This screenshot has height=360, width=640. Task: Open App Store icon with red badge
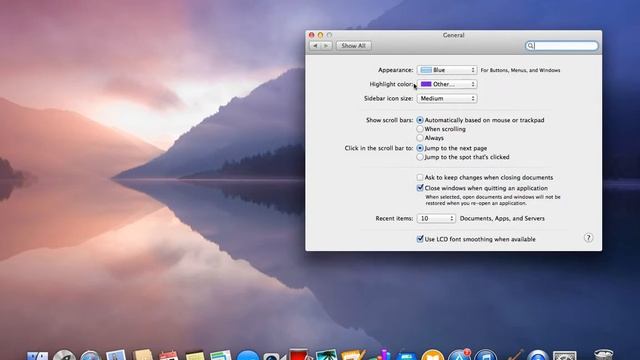pos(459,355)
